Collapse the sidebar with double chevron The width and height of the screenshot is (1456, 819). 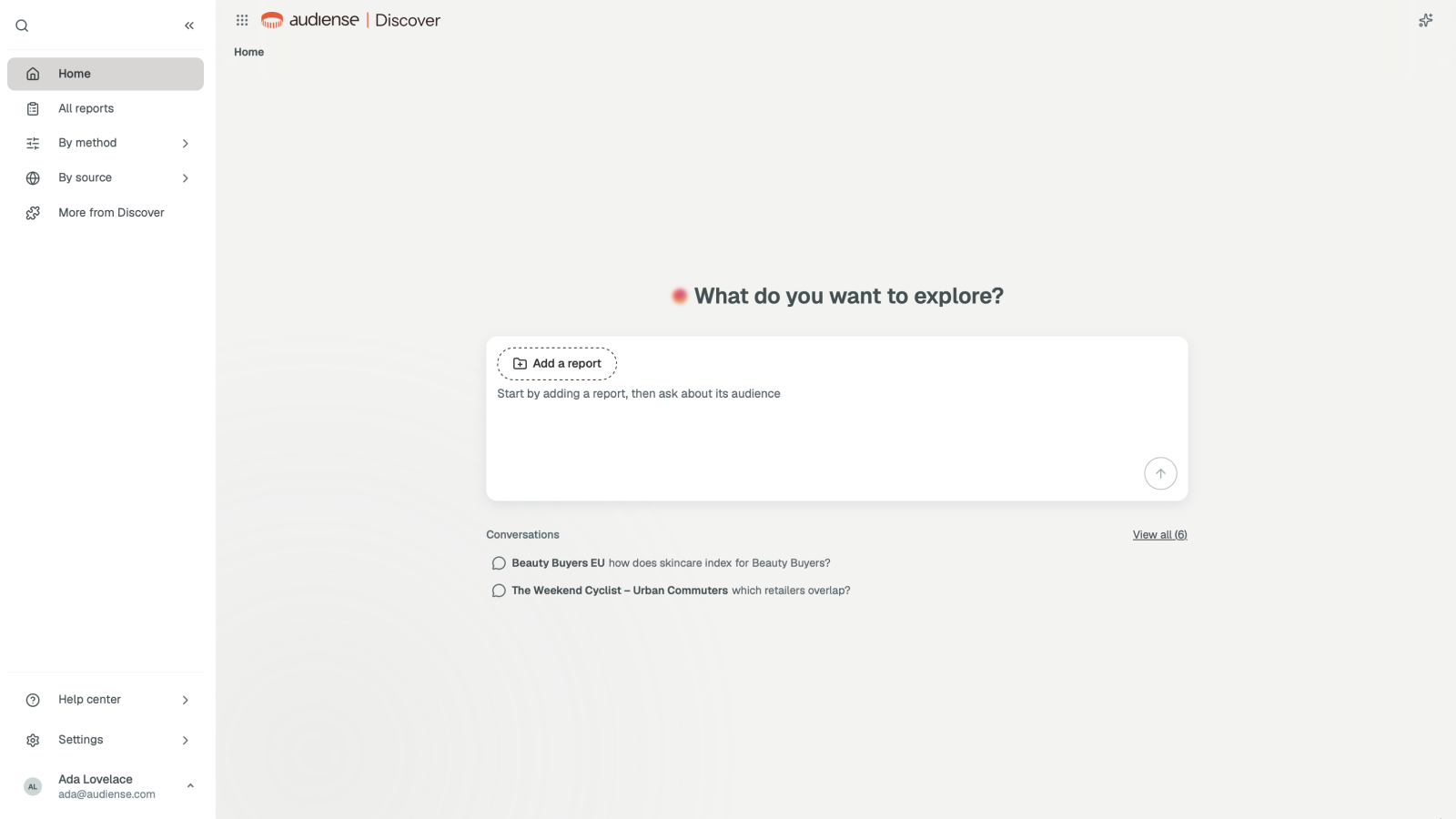click(189, 25)
